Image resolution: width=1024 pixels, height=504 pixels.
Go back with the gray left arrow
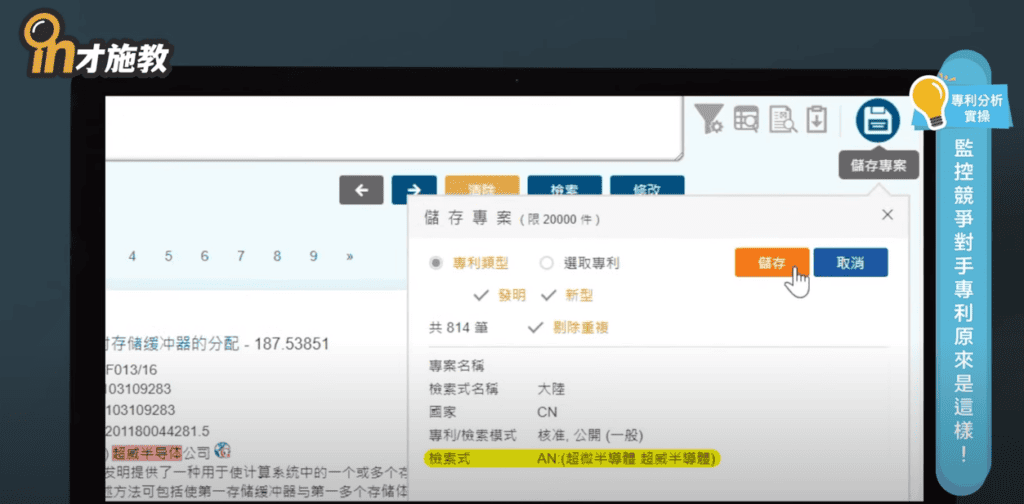tap(361, 190)
